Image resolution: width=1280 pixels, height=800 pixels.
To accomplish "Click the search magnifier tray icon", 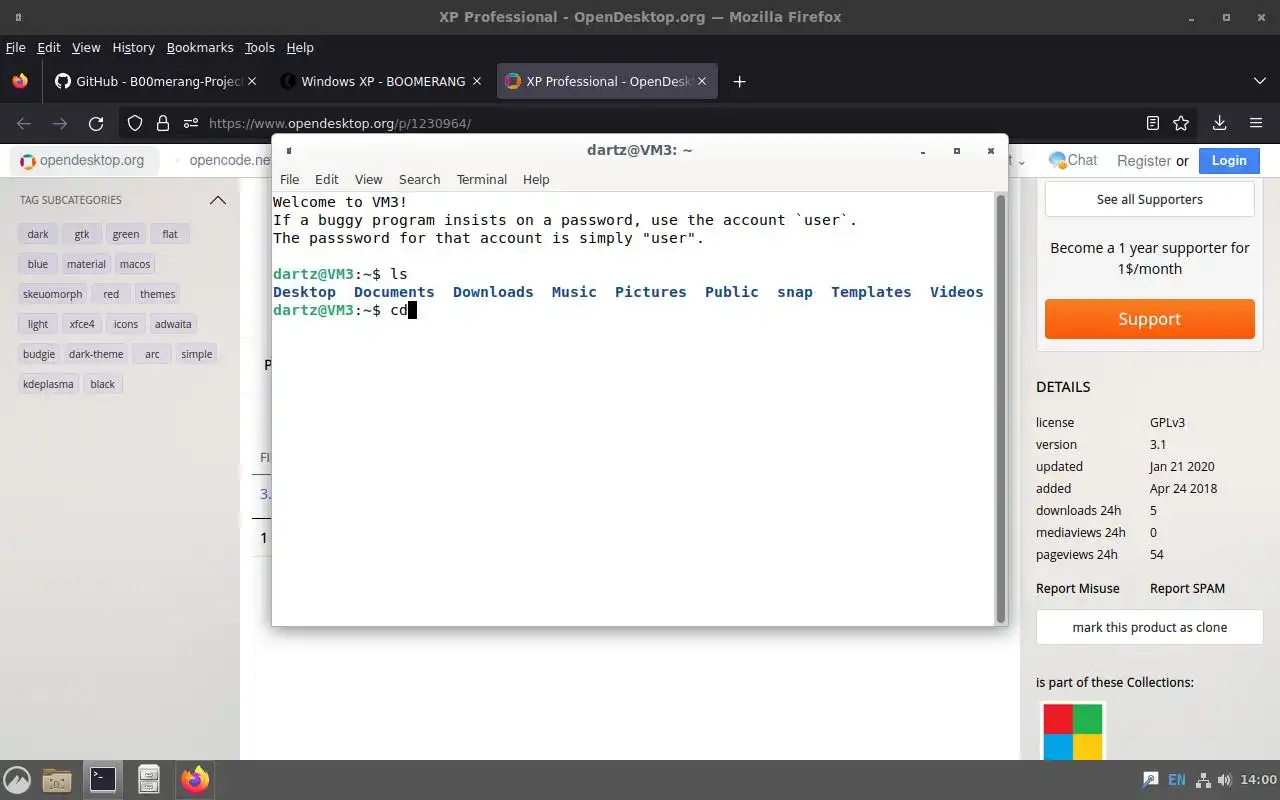I will [1151, 779].
